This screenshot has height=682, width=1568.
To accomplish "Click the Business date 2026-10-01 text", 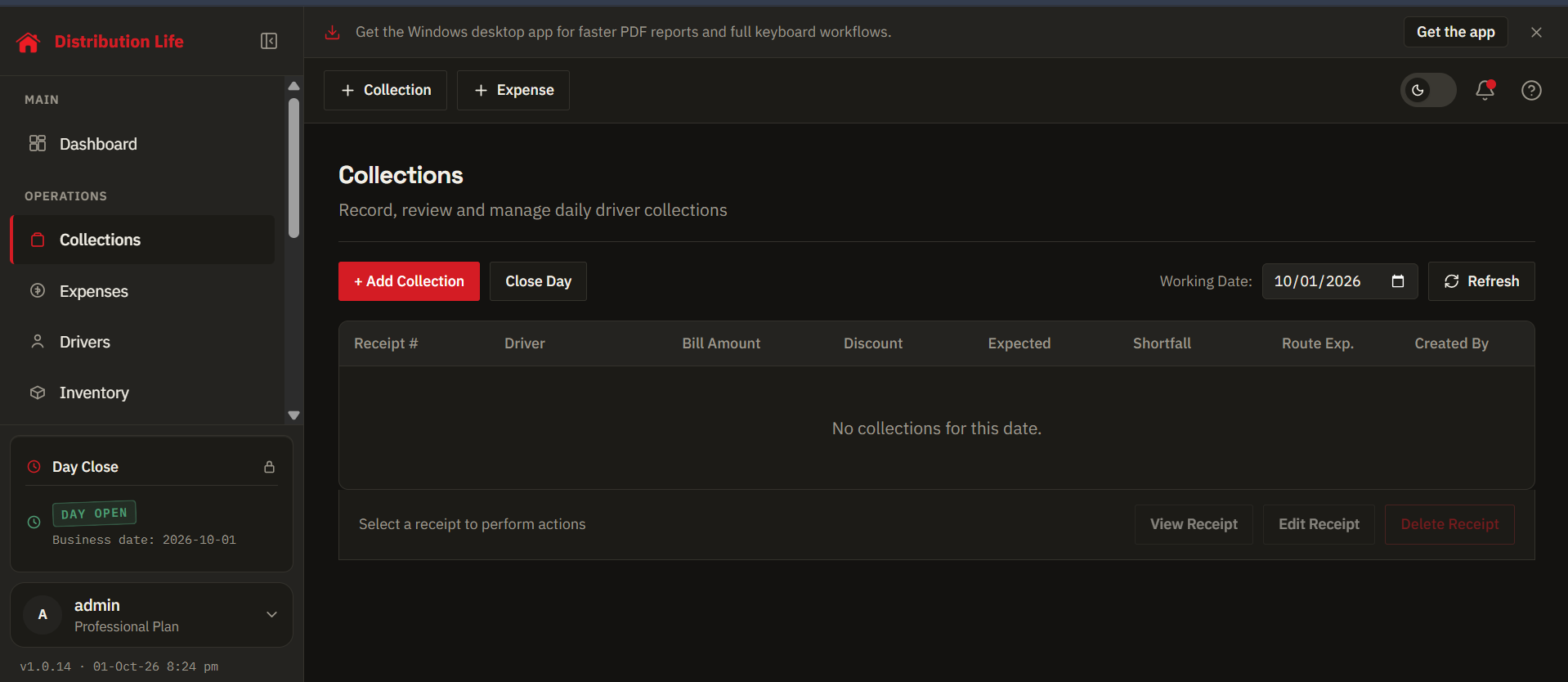I will [x=144, y=540].
